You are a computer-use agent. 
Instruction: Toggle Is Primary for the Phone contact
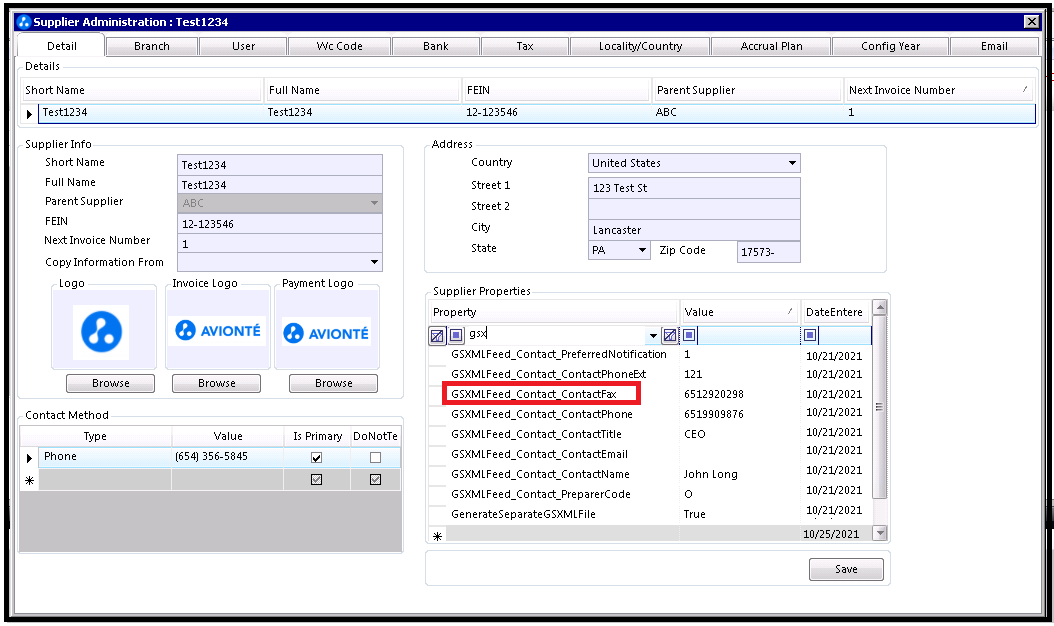[317, 458]
